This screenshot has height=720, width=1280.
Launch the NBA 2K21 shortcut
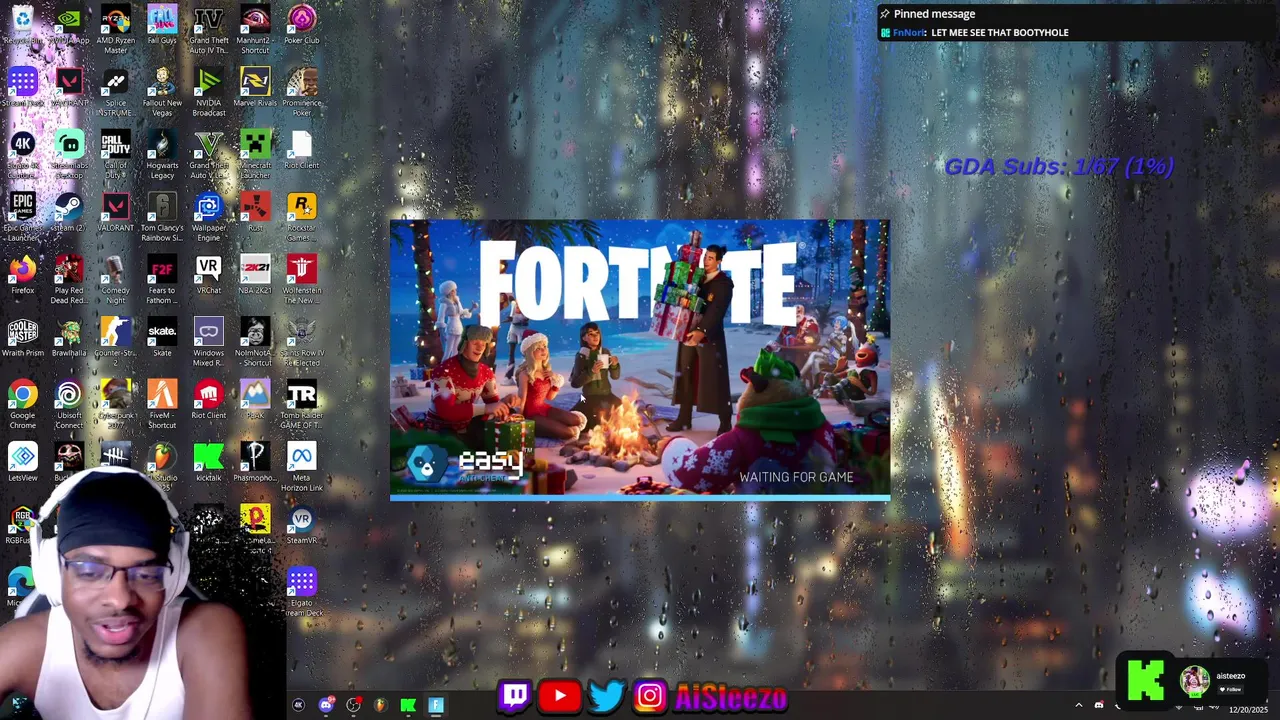pyautogui.click(x=255, y=275)
